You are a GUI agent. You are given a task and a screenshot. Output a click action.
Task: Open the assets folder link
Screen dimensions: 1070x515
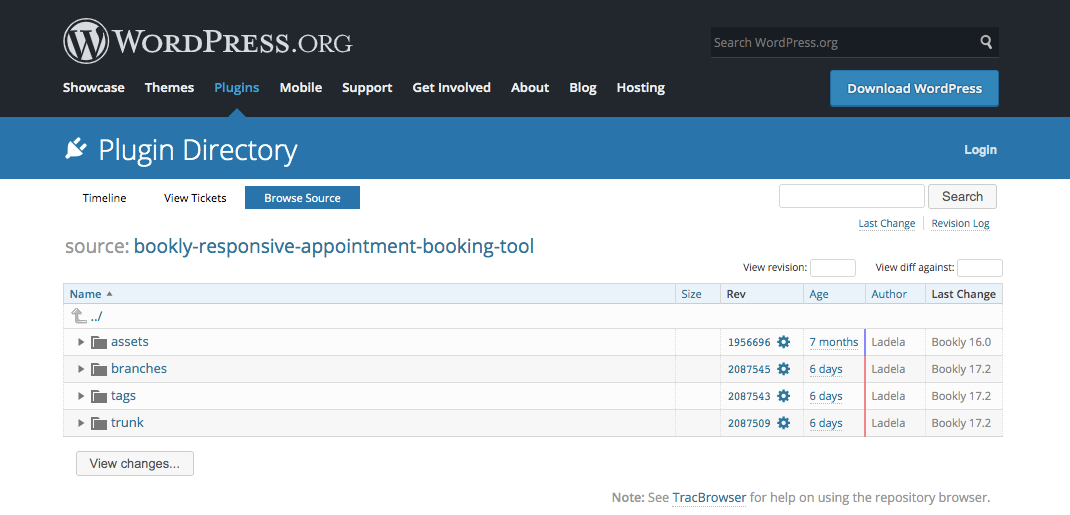click(130, 341)
